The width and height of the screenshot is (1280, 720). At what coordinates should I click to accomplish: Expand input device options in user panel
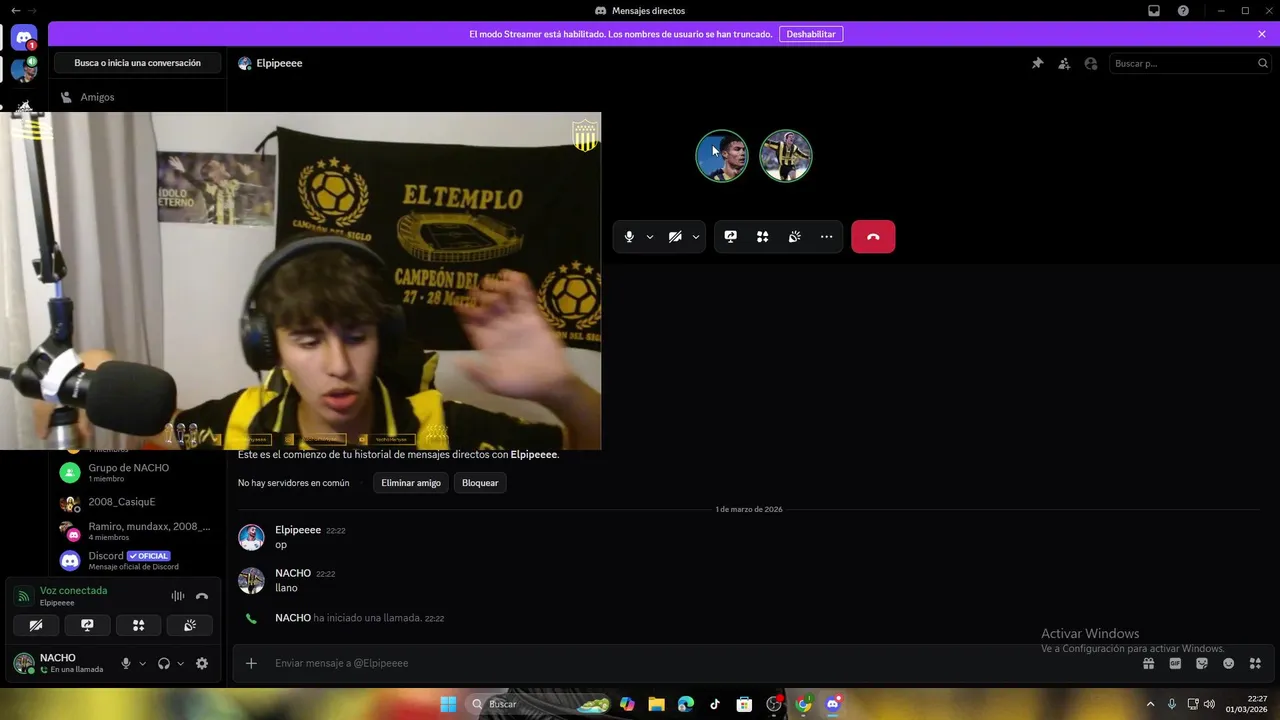[142, 663]
